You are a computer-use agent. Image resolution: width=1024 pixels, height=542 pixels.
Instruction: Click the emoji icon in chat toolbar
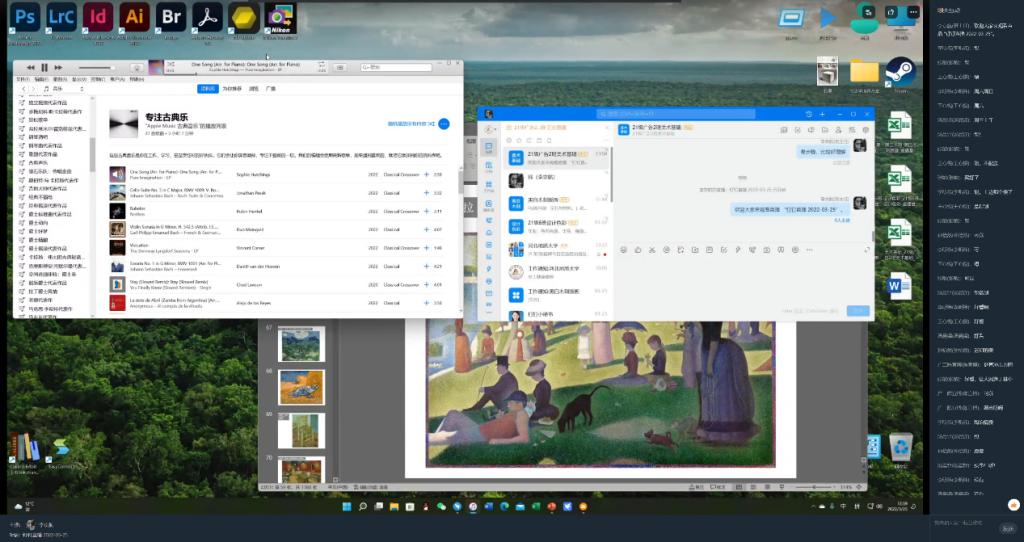click(624, 249)
